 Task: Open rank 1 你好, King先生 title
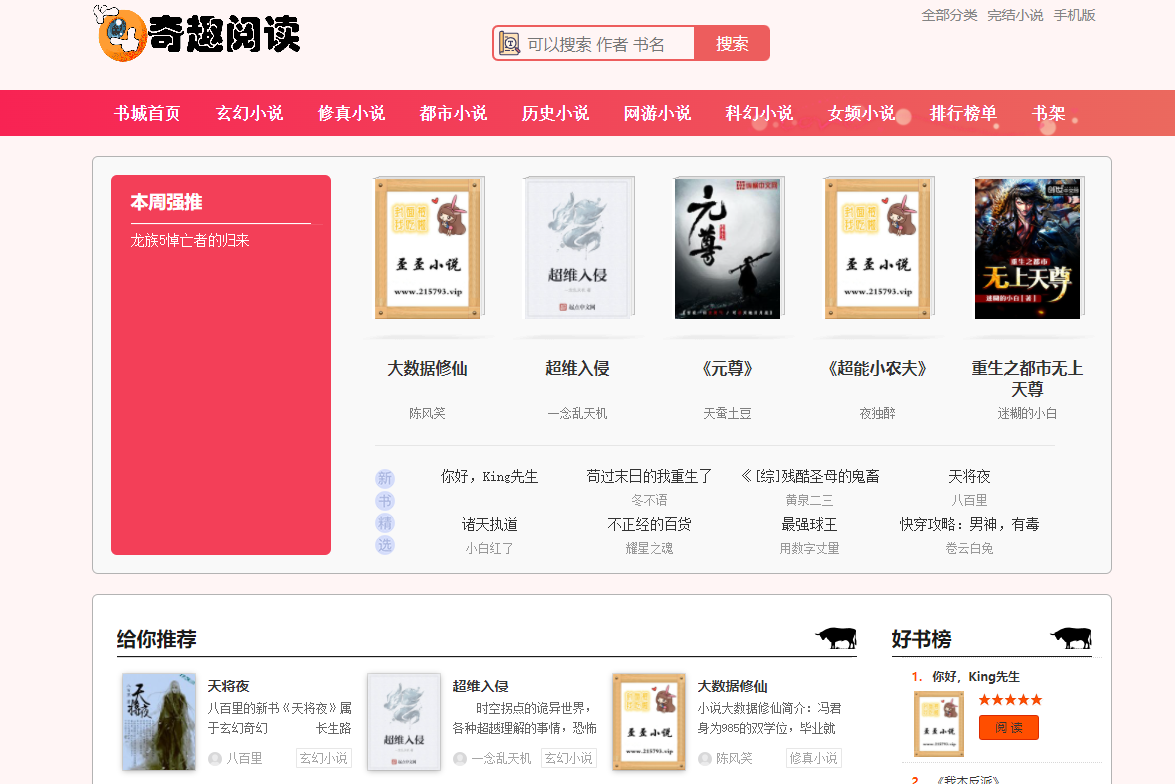point(976,677)
